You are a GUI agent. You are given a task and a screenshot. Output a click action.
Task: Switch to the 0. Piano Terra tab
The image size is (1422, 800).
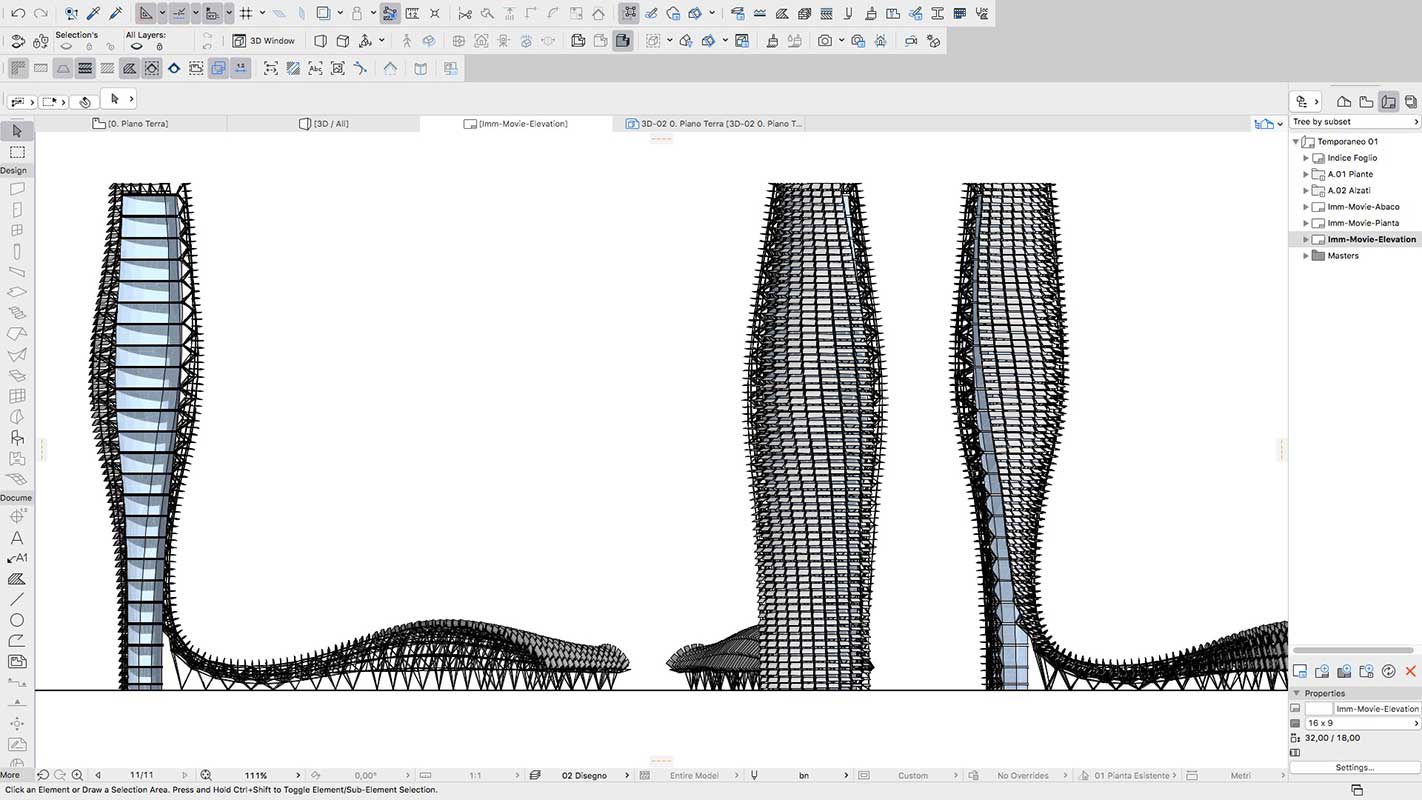[137, 123]
